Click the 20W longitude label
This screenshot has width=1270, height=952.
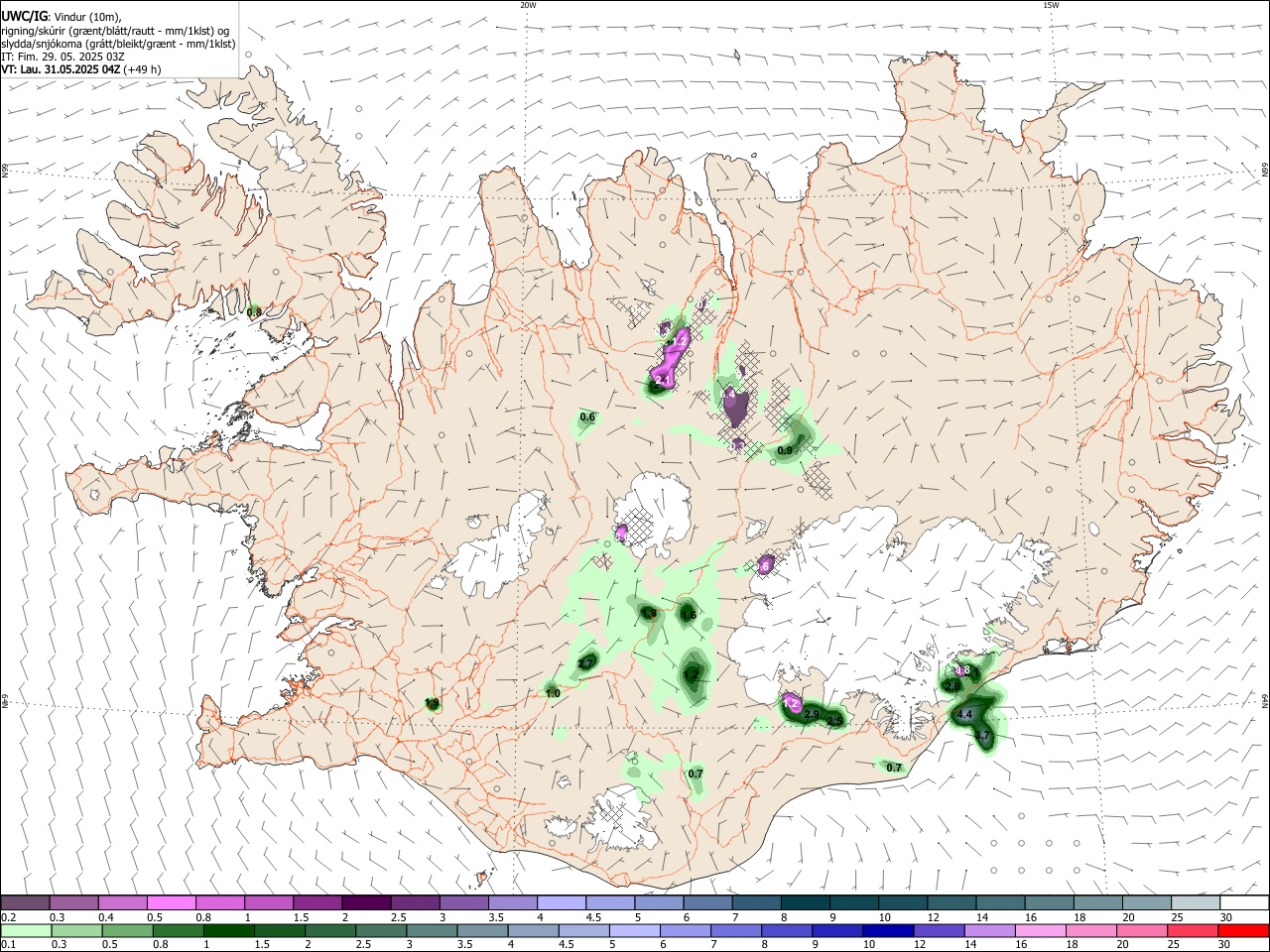click(528, 5)
